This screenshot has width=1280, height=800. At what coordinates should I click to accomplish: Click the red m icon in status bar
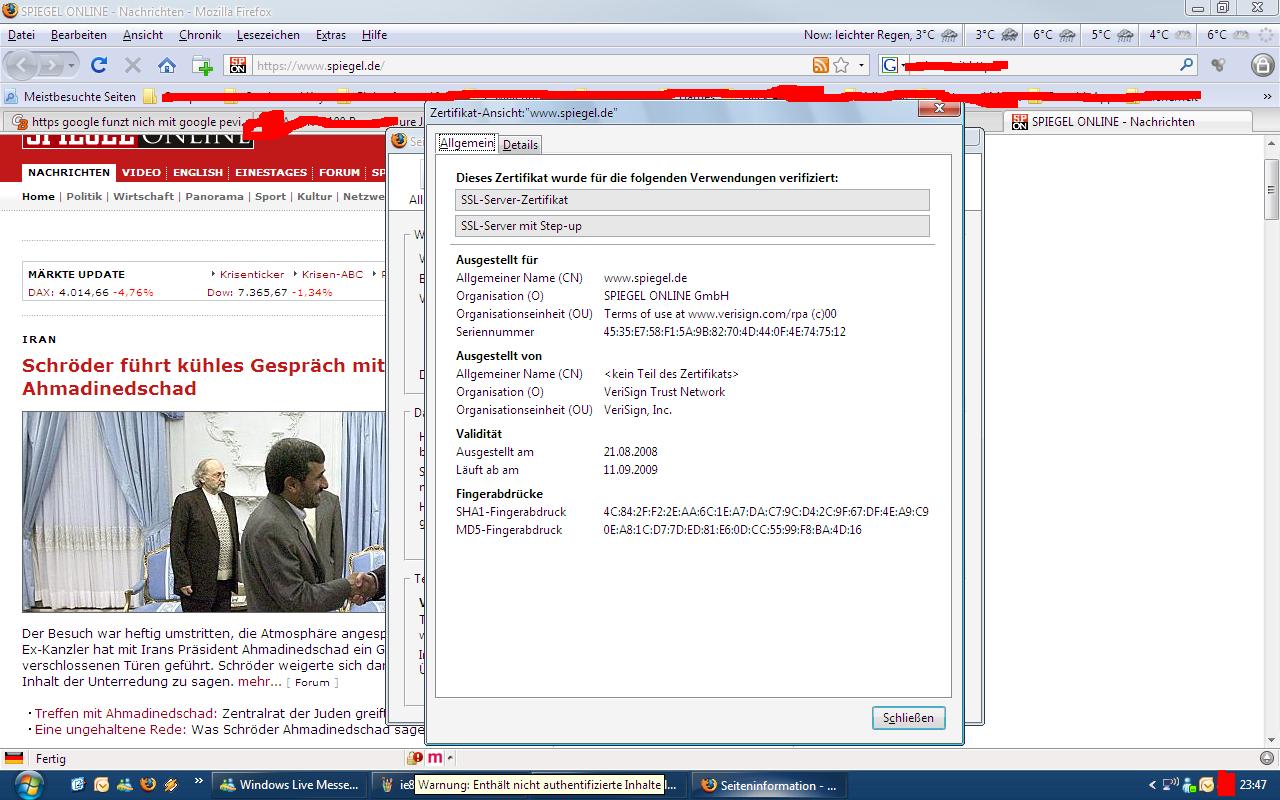[x=435, y=759]
